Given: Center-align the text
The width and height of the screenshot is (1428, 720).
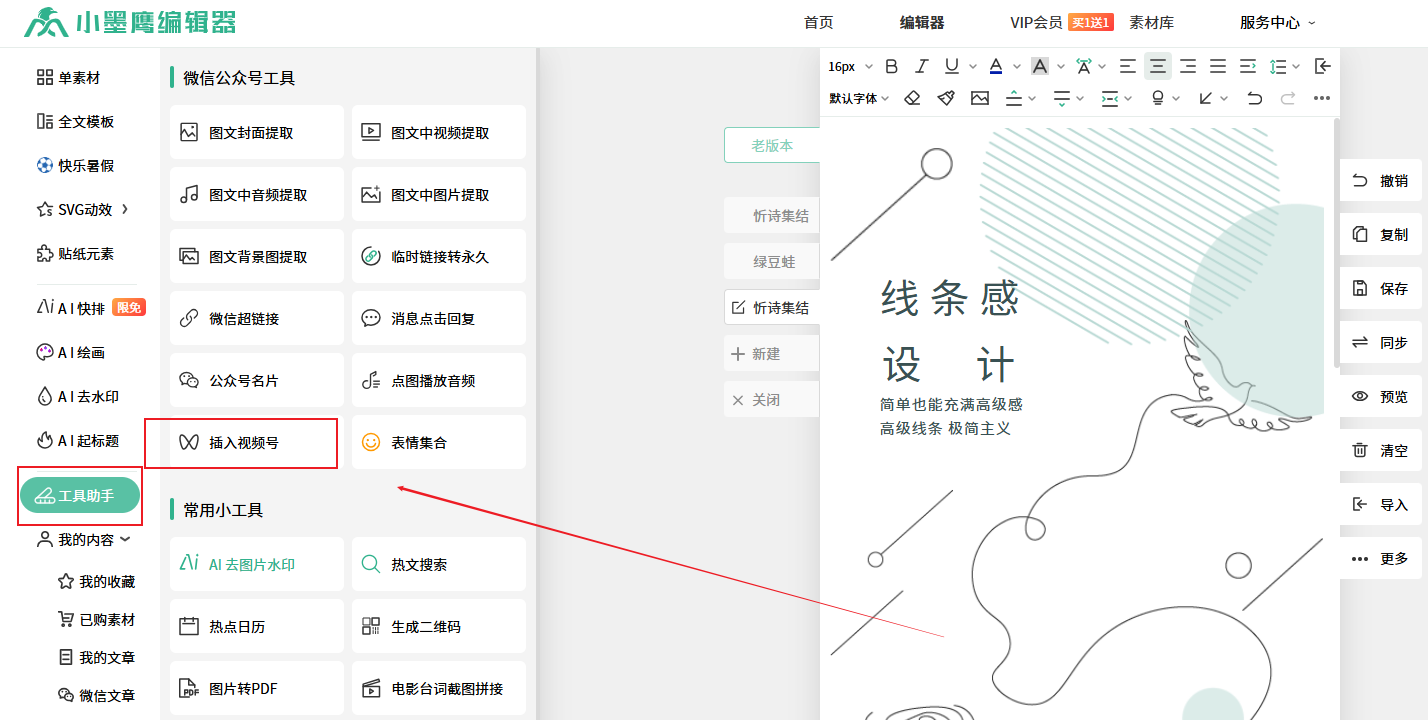Looking at the screenshot, I should pyautogui.click(x=1158, y=66).
